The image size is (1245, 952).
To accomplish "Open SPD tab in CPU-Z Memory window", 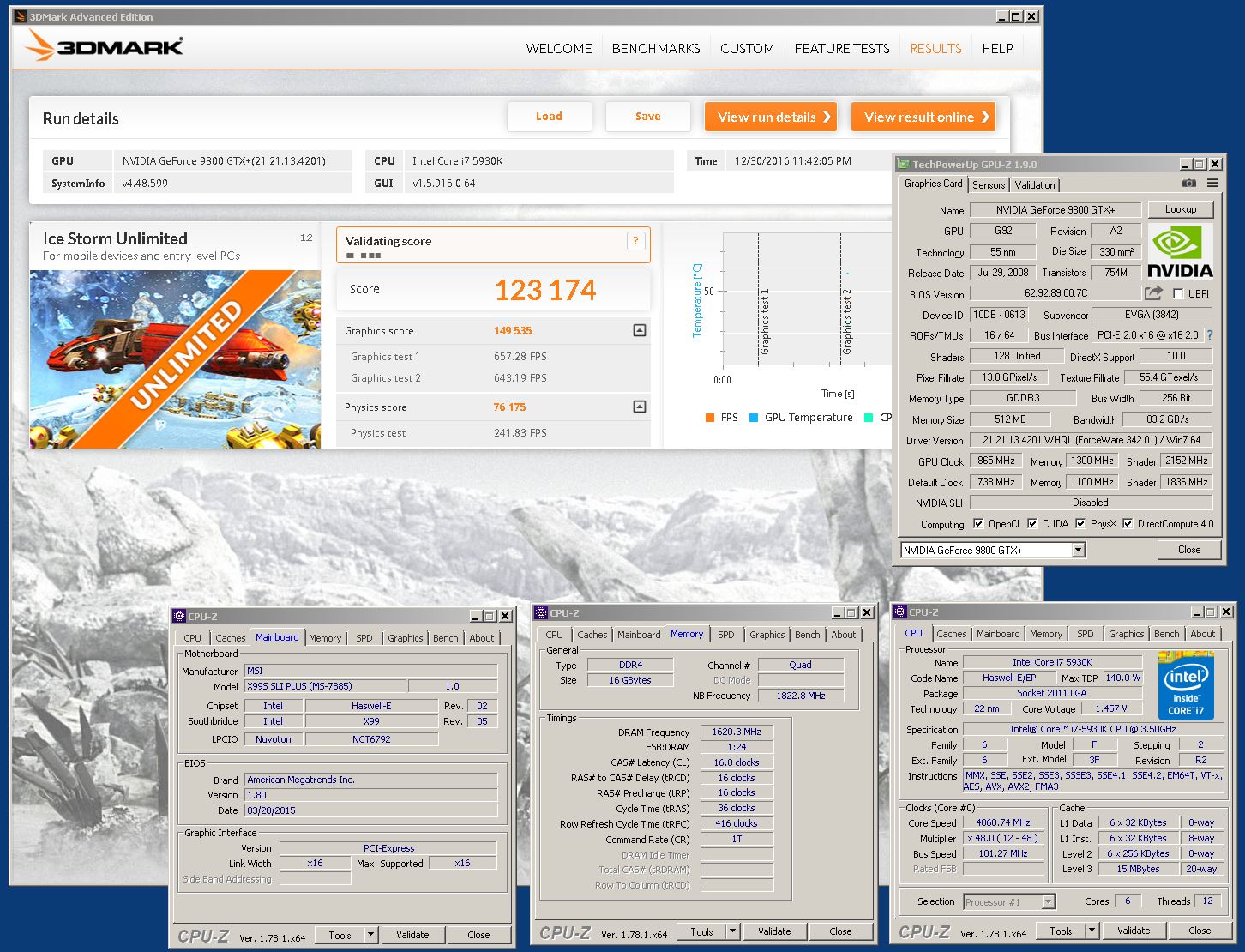I will click(726, 635).
